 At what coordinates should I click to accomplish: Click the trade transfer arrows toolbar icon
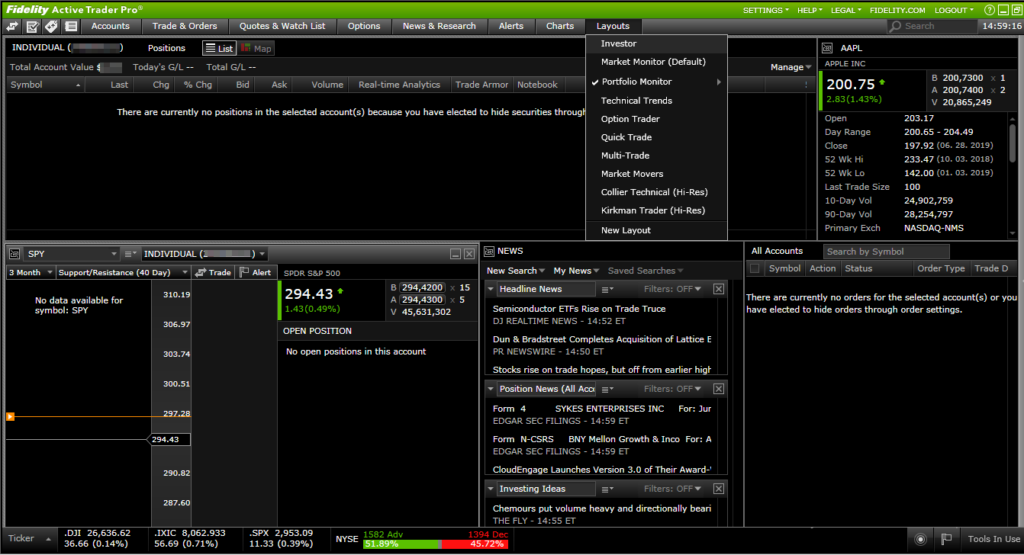pos(14,26)
